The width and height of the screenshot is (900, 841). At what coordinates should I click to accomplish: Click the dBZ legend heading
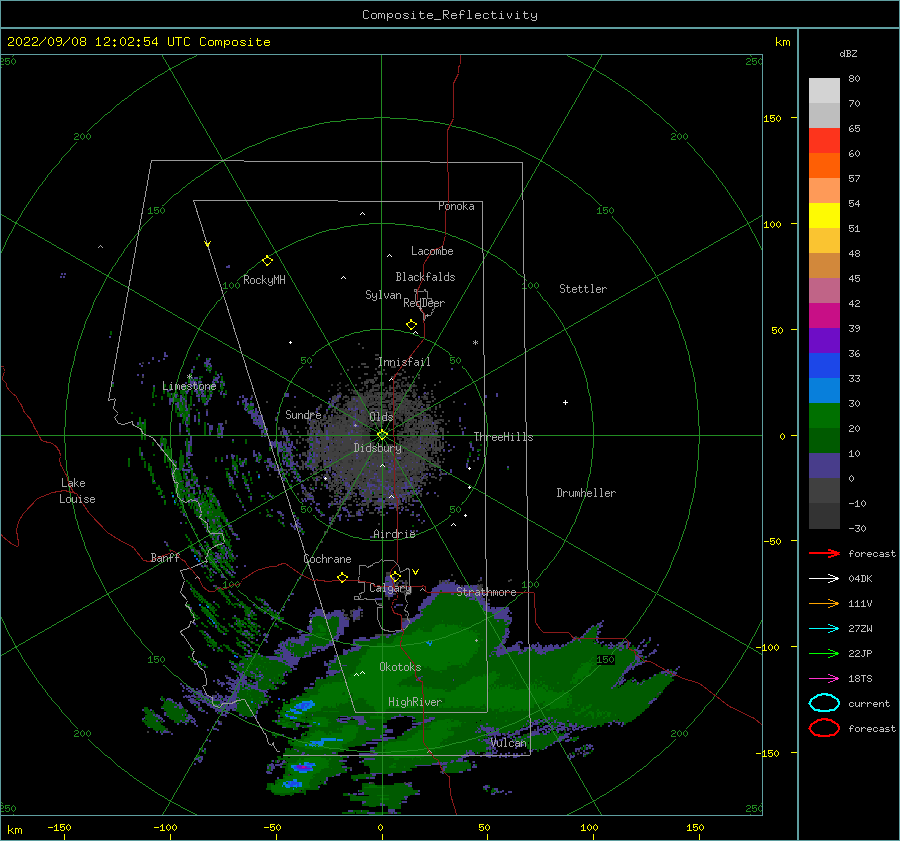click(848, 53)
